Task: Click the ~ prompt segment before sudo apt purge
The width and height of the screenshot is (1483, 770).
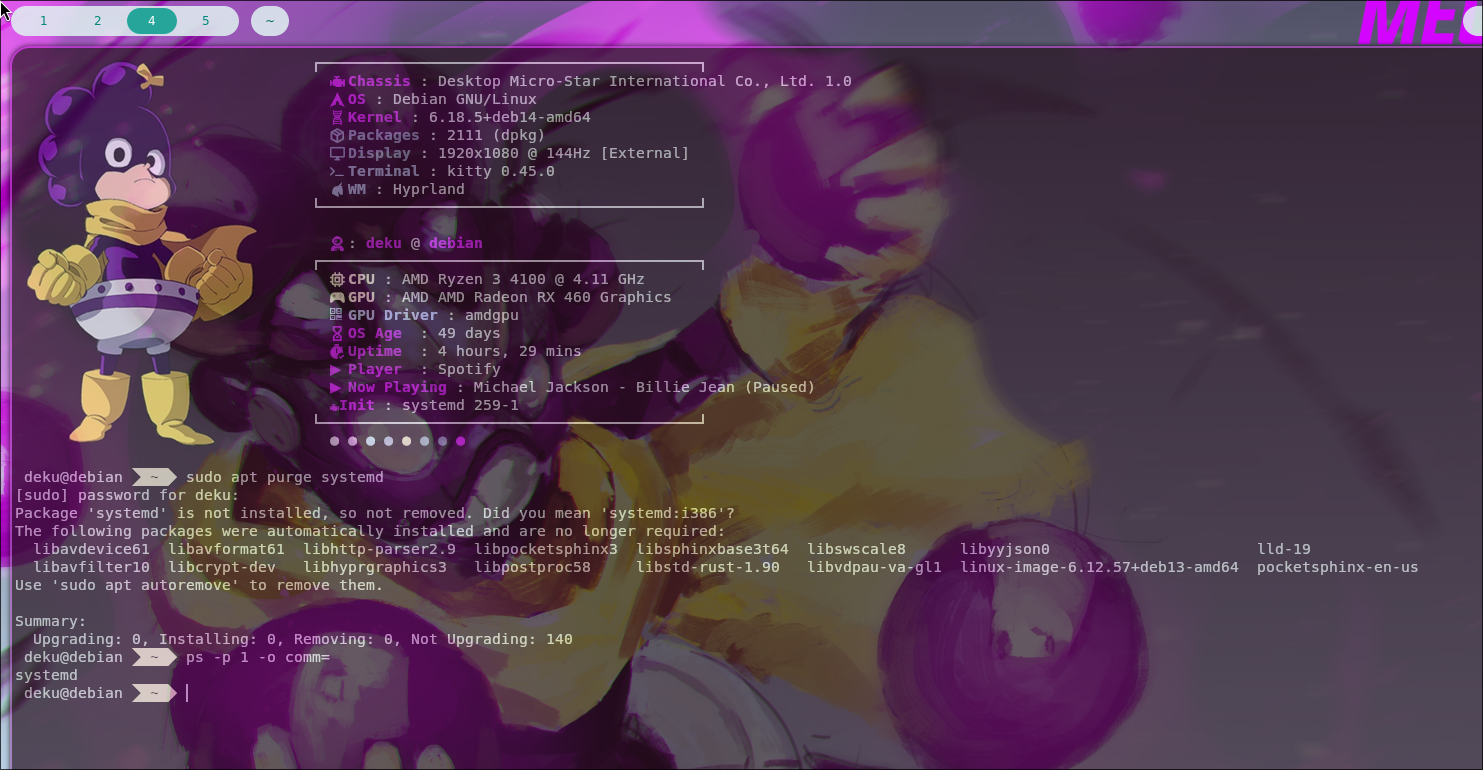Action: tap(154, 478)
